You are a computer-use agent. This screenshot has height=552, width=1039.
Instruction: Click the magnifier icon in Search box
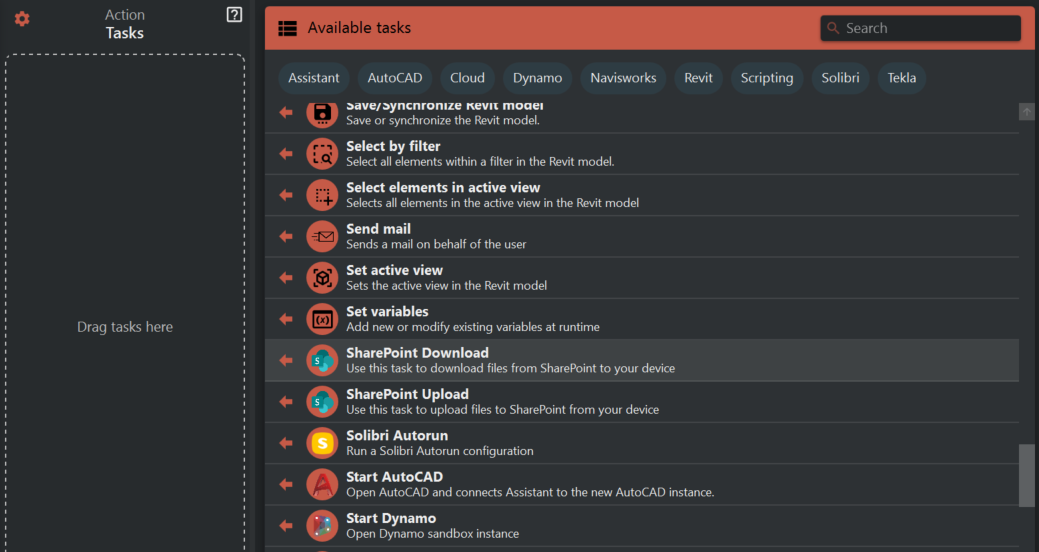point(833,28)
